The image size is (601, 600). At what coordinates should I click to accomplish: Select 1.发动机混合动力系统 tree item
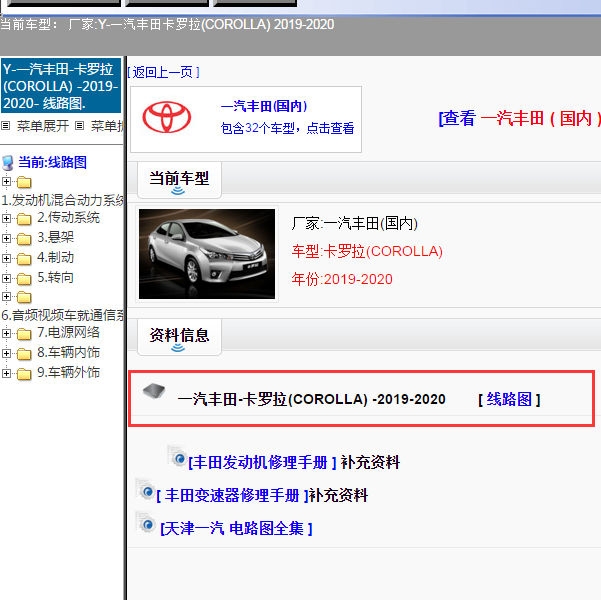(62, 200)
